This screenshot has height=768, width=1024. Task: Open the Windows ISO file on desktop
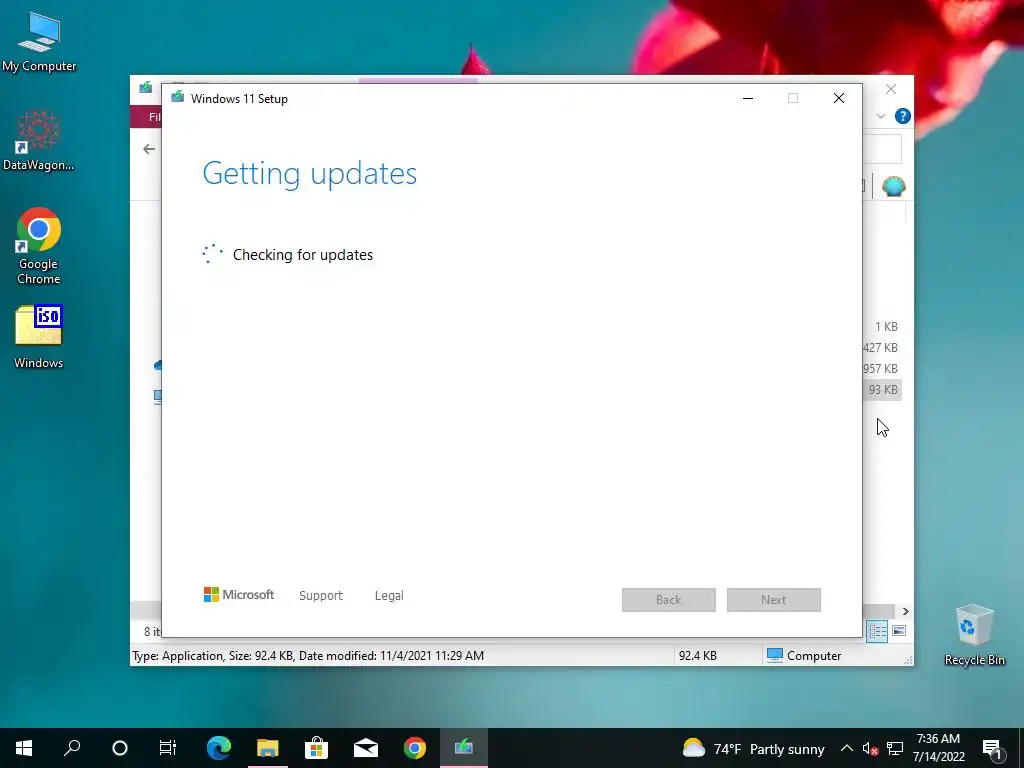39,336
